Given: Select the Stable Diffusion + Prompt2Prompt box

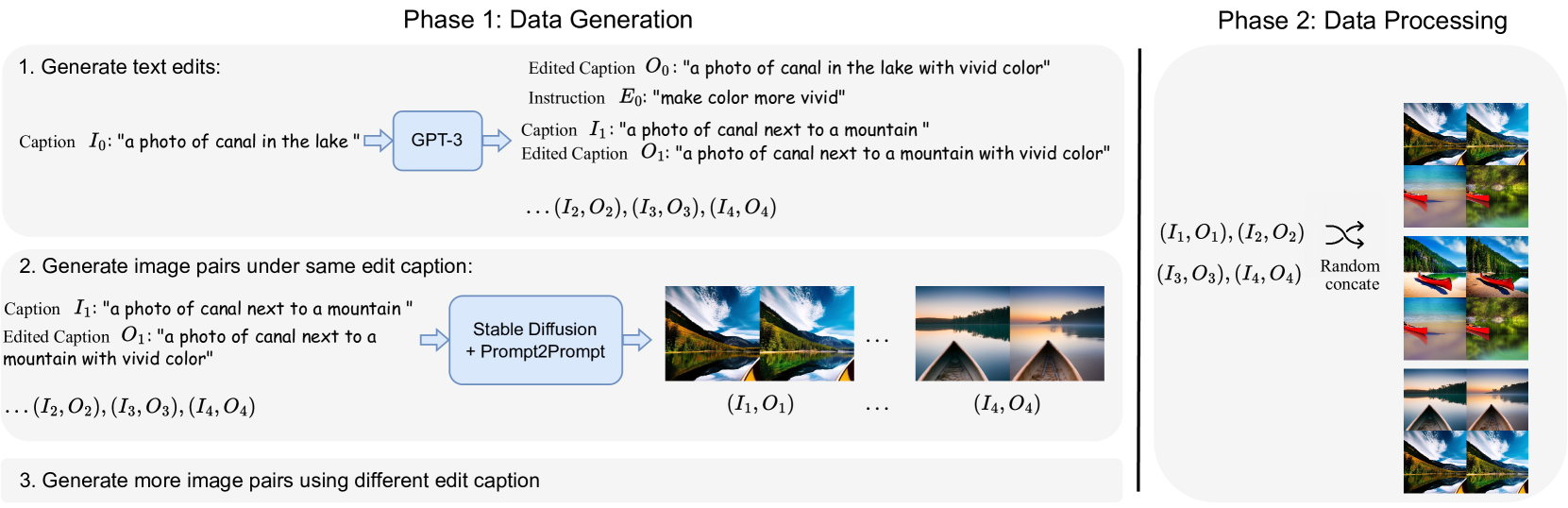Looking at the screenshot, I should 535,340.
